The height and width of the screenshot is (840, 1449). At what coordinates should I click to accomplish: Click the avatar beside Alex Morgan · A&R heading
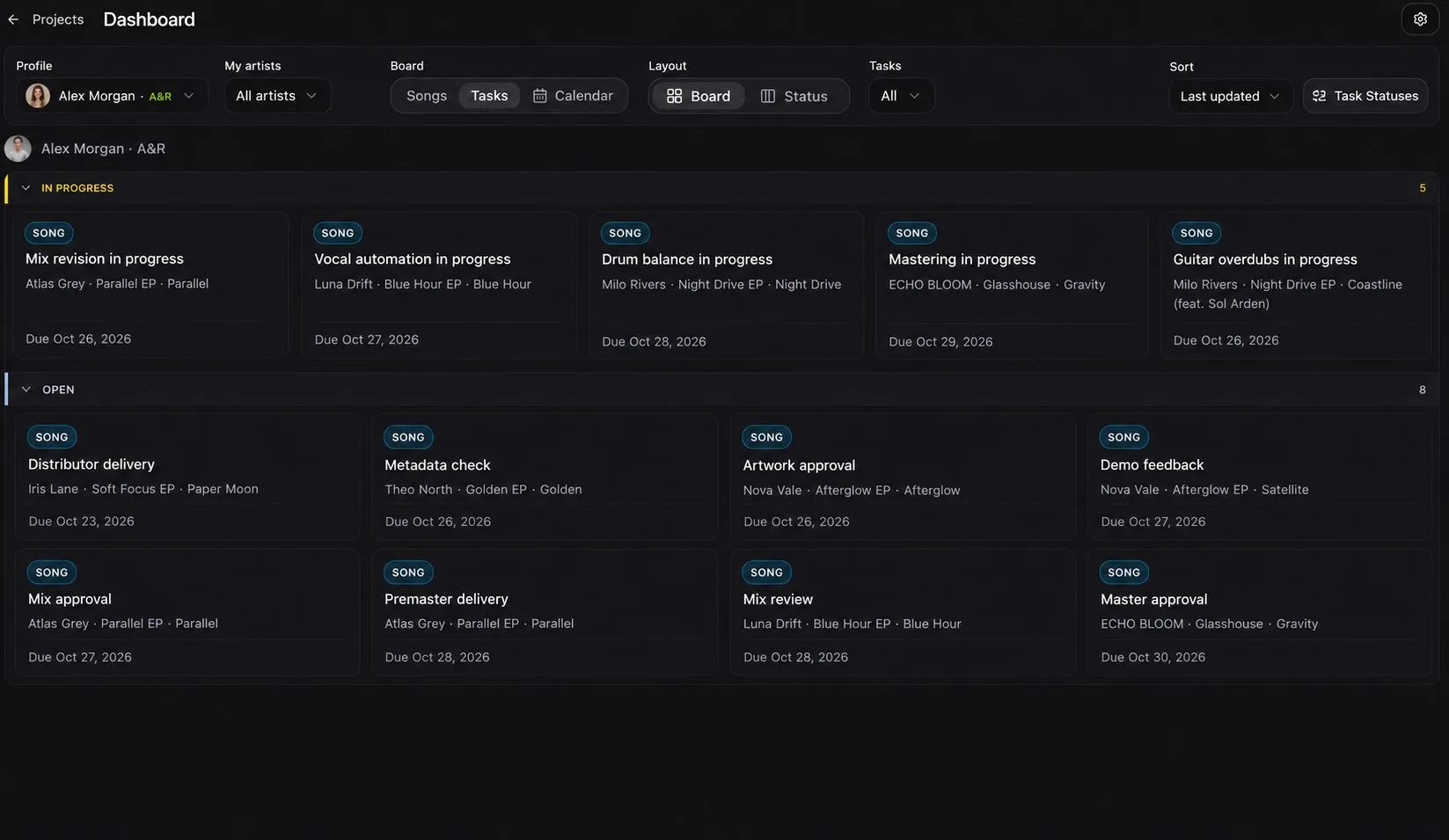tap(18, 149)
